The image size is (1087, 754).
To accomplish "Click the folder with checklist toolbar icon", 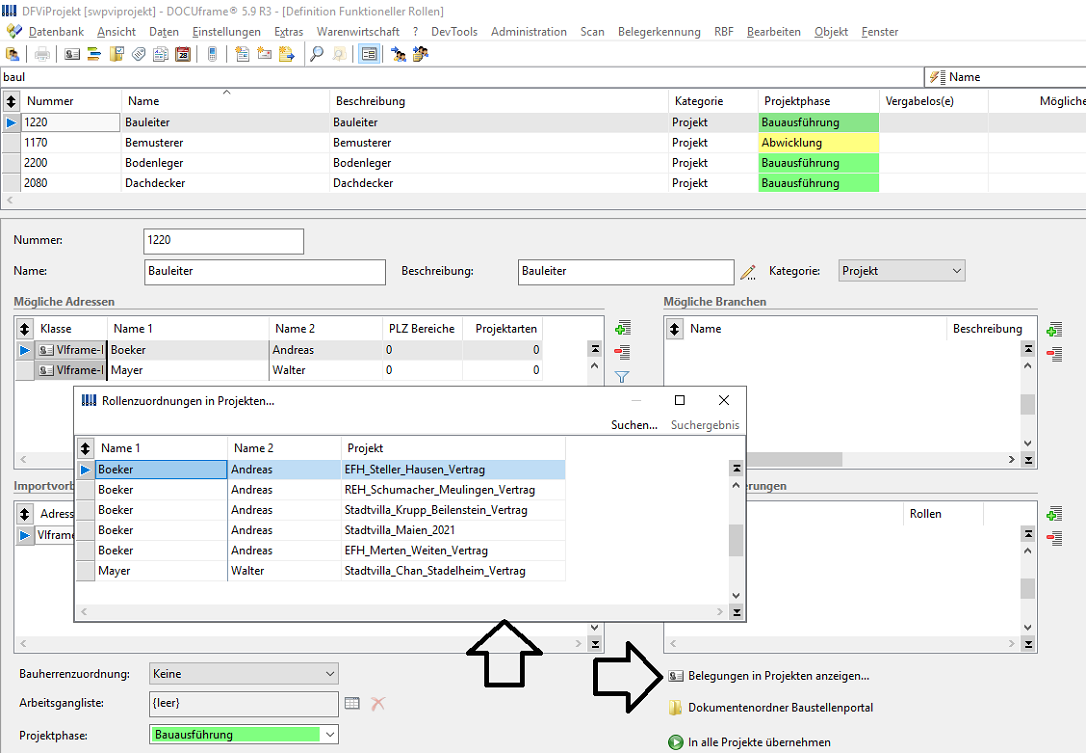I will tap(116, 54).
